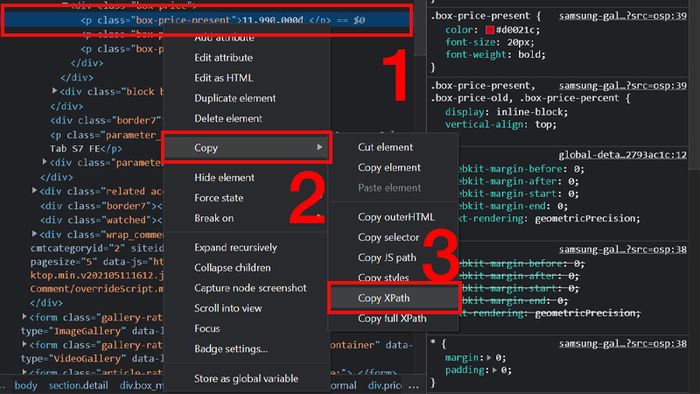Select the highlighted box-price-present p element row
Image resolution: width=700 pixels, height=394 pixels.
coord(207,20)
